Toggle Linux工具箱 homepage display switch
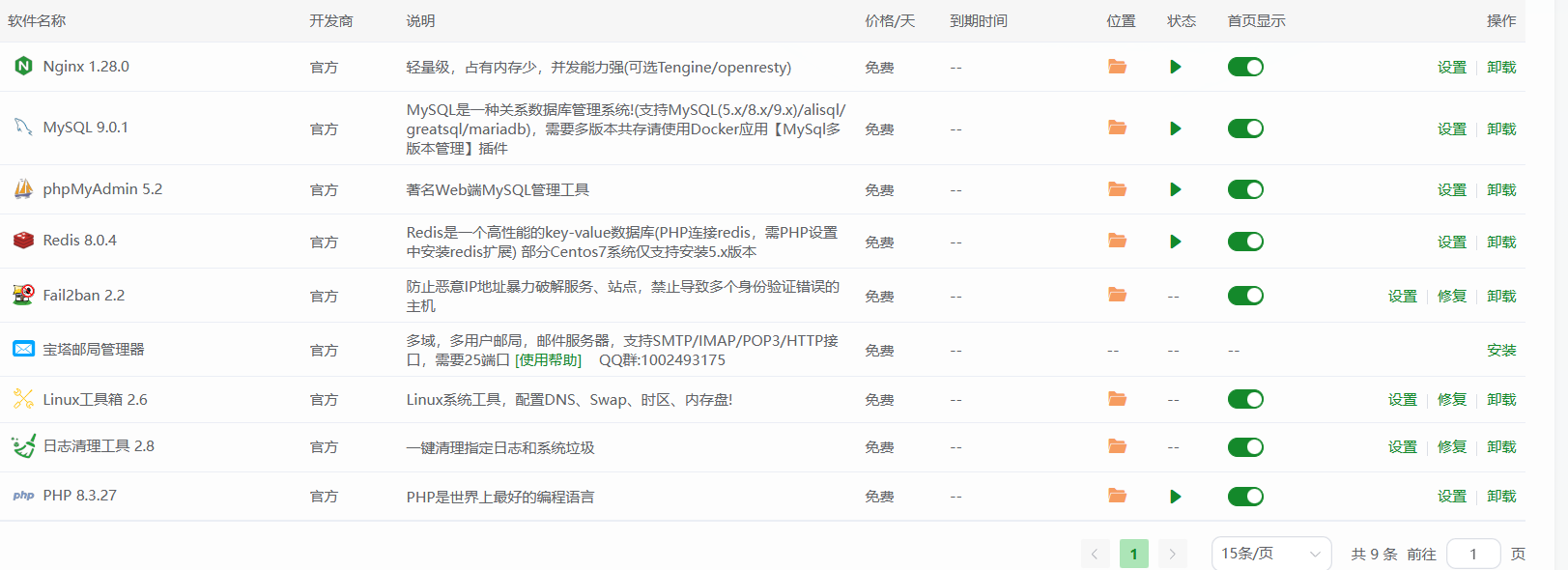 [1245, 399]
